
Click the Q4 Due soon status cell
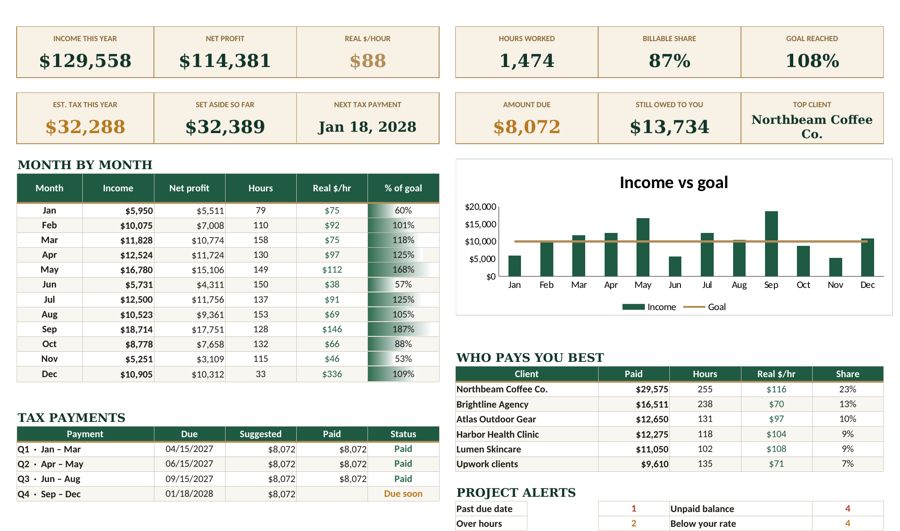[x=403, y=494]
